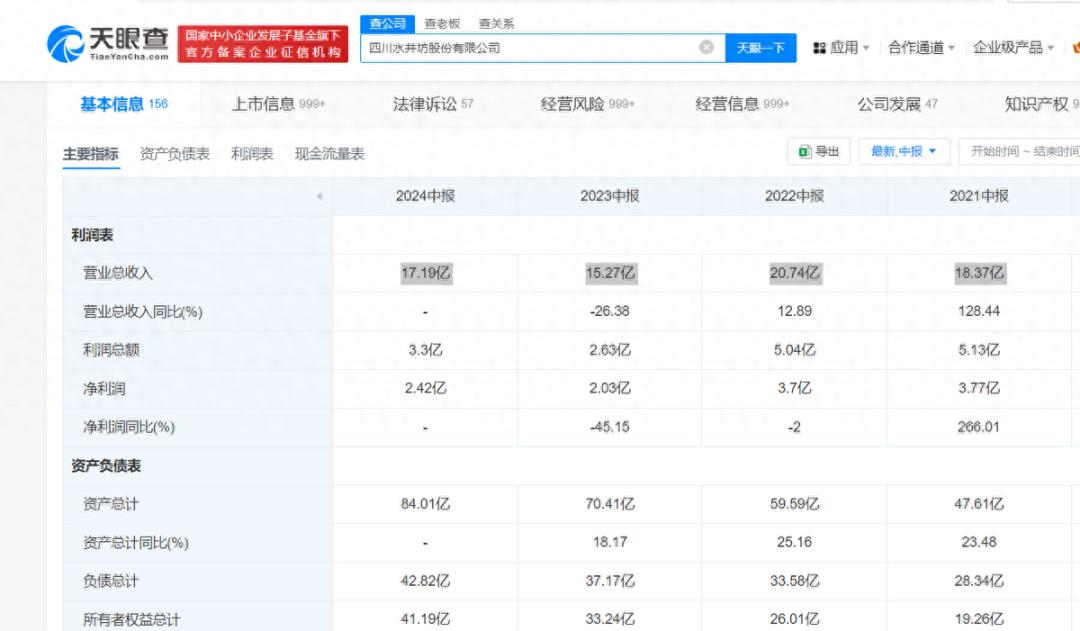Click the 2023中报 column header
The image size is (1080, 631).
point(610,196)
